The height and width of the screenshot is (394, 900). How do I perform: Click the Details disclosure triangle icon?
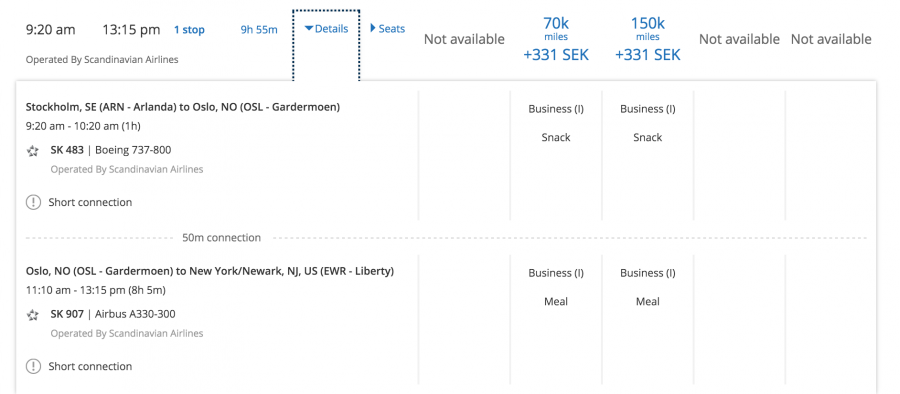[x=309, y=29]
